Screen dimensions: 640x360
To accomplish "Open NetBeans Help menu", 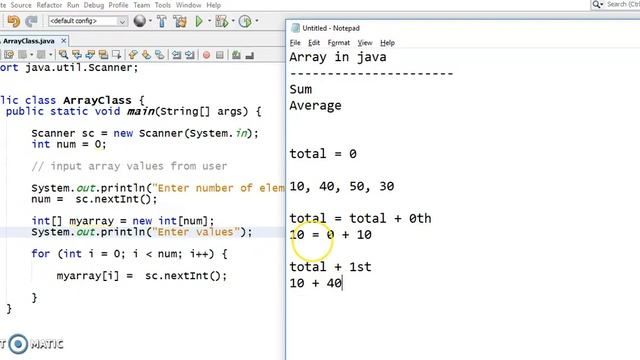I will pyautogui.click(x=213, y=5).
